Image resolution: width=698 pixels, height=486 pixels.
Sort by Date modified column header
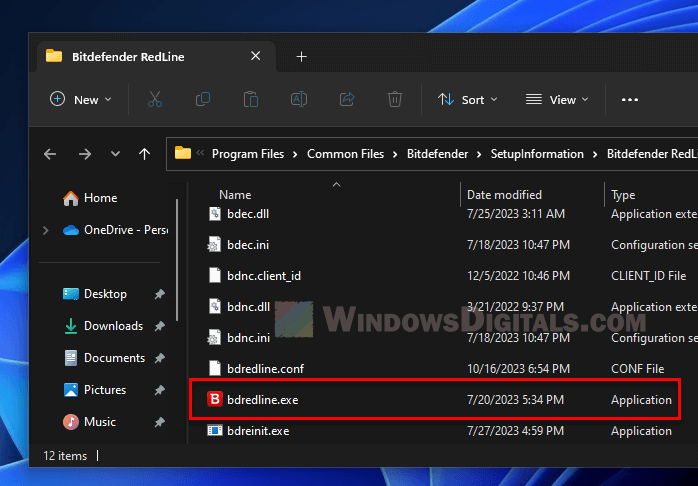[x=504, y=195]
